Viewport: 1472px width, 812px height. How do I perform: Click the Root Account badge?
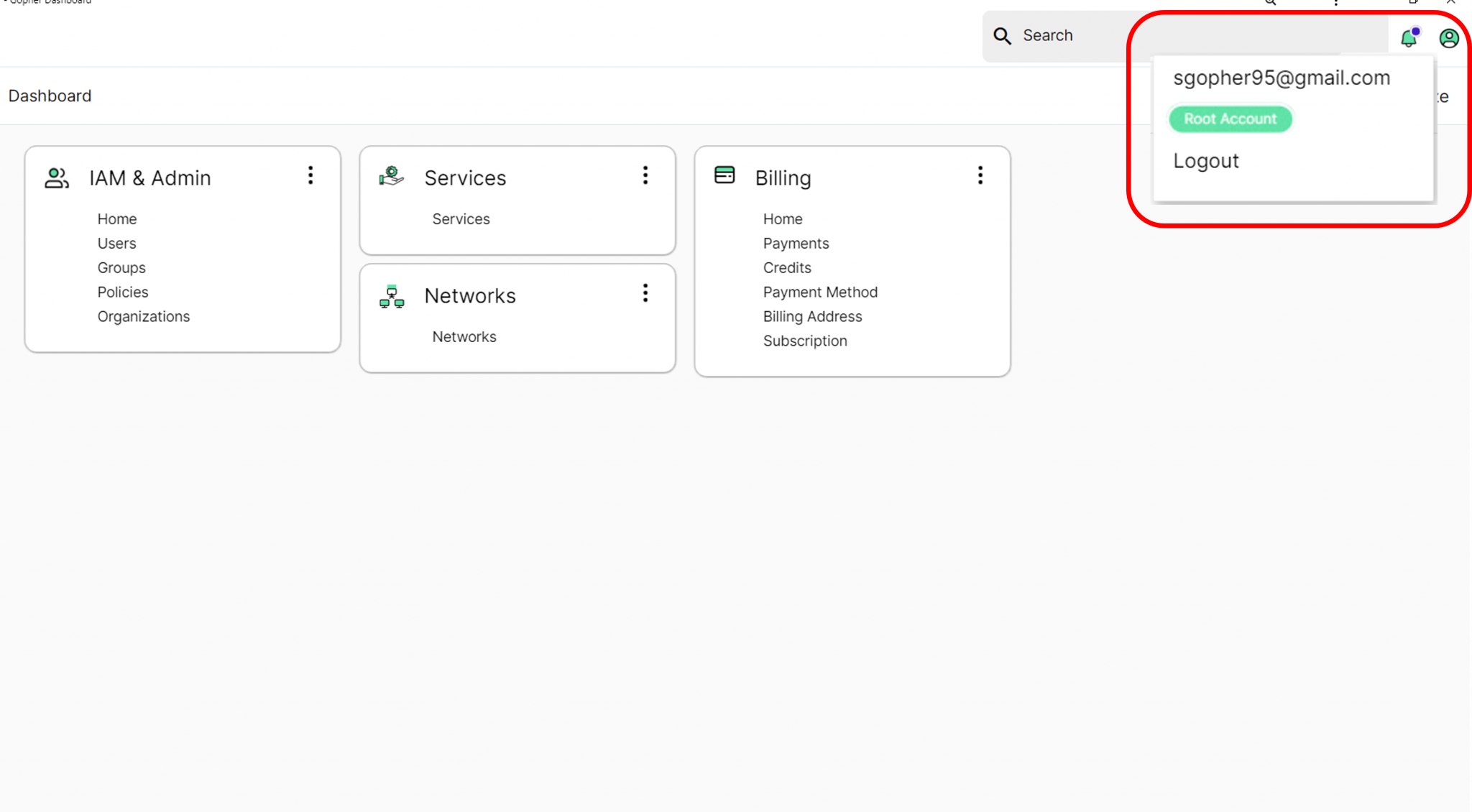pos(1230,119)
